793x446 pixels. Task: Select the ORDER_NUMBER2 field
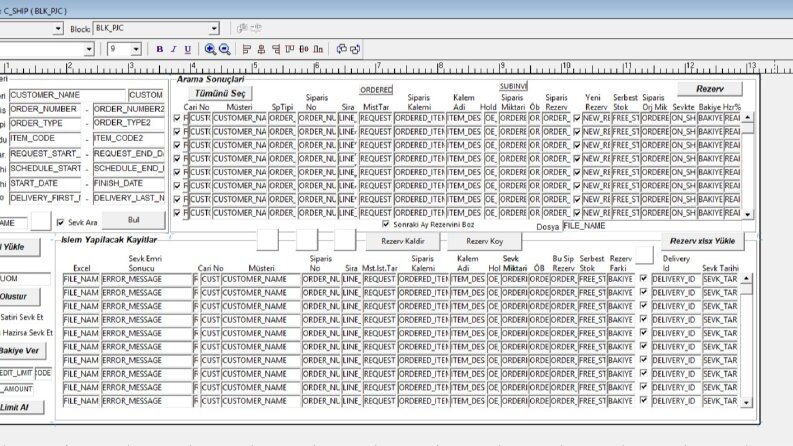pyautogui.click(x=129, y=109)
